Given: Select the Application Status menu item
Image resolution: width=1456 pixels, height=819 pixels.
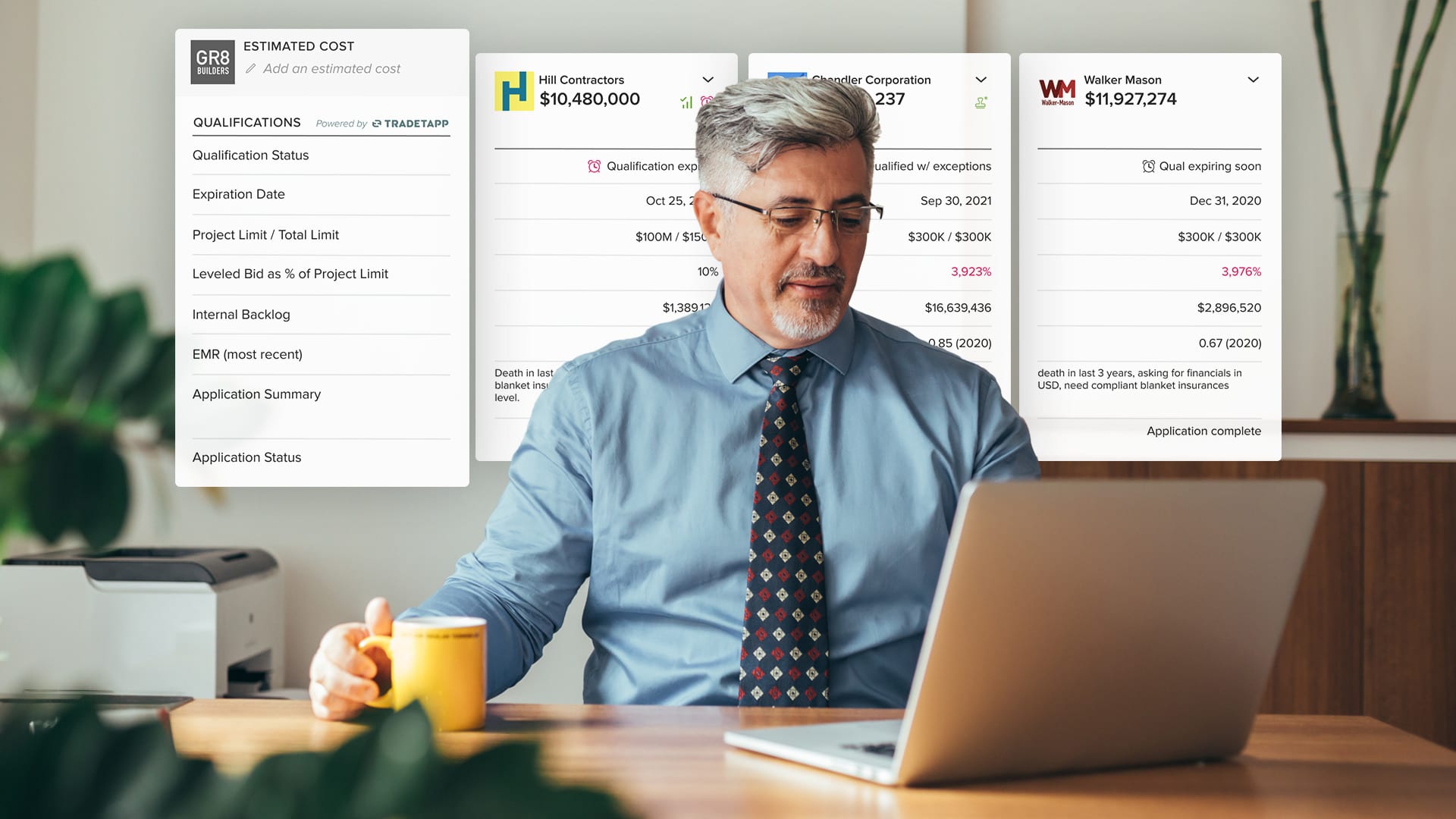Looking at the screenshot, I should pyautogui.click(x=247, y=457).
